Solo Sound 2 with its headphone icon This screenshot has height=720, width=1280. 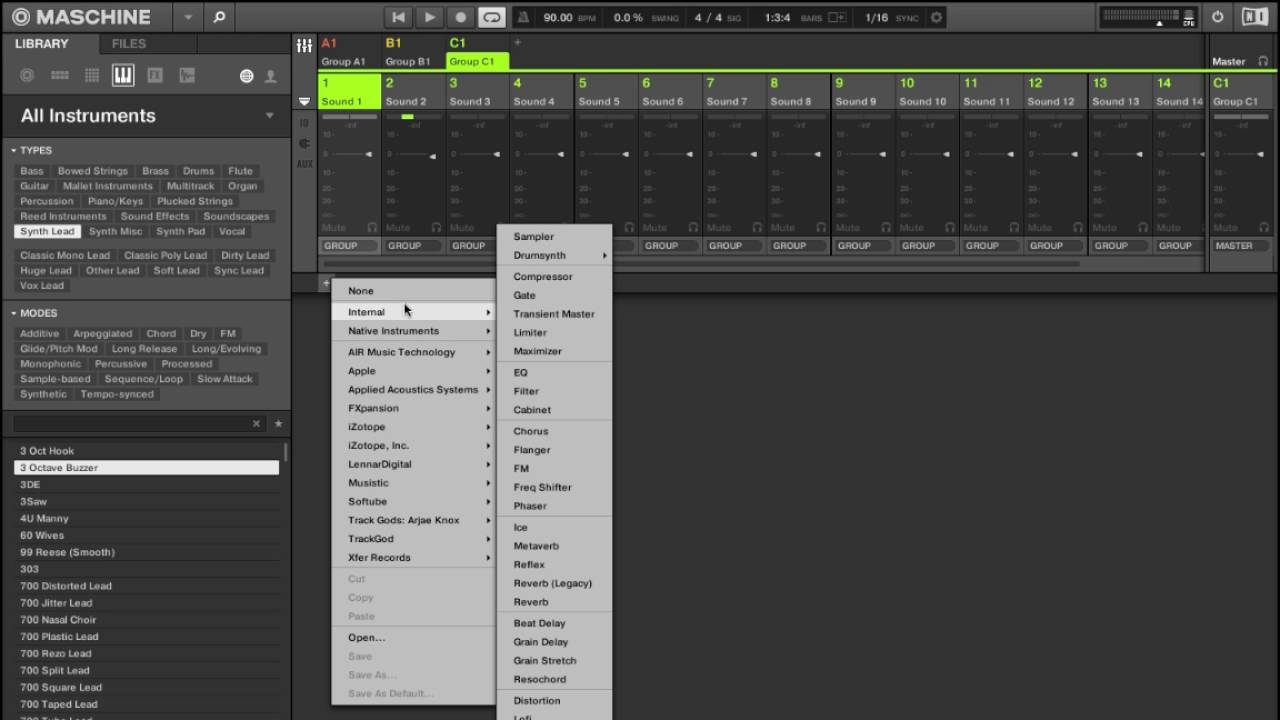(x=436, y=228)
